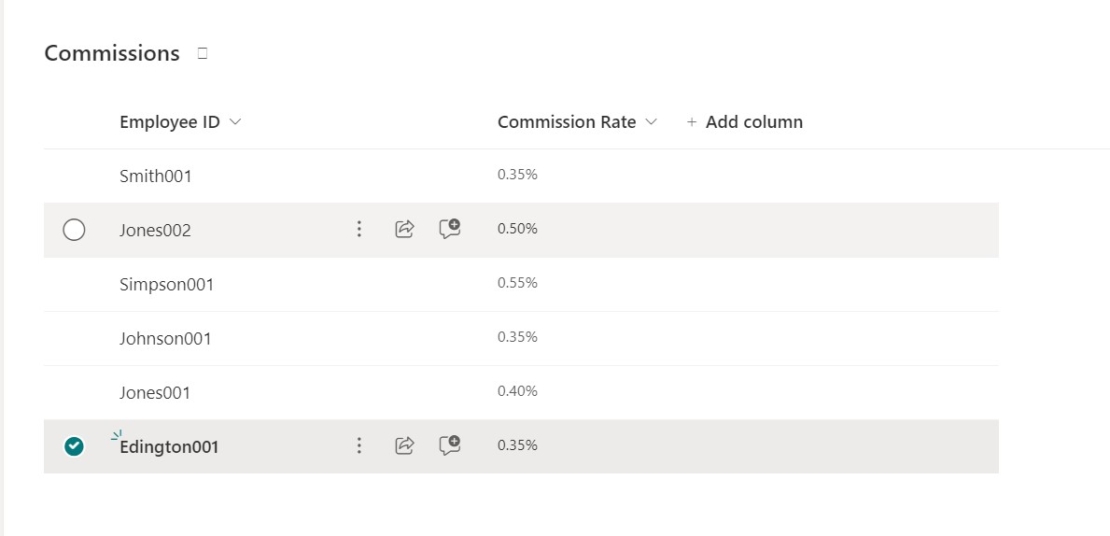Select the Johnson001 list row

pyautogui.click(x=521, y=338)
